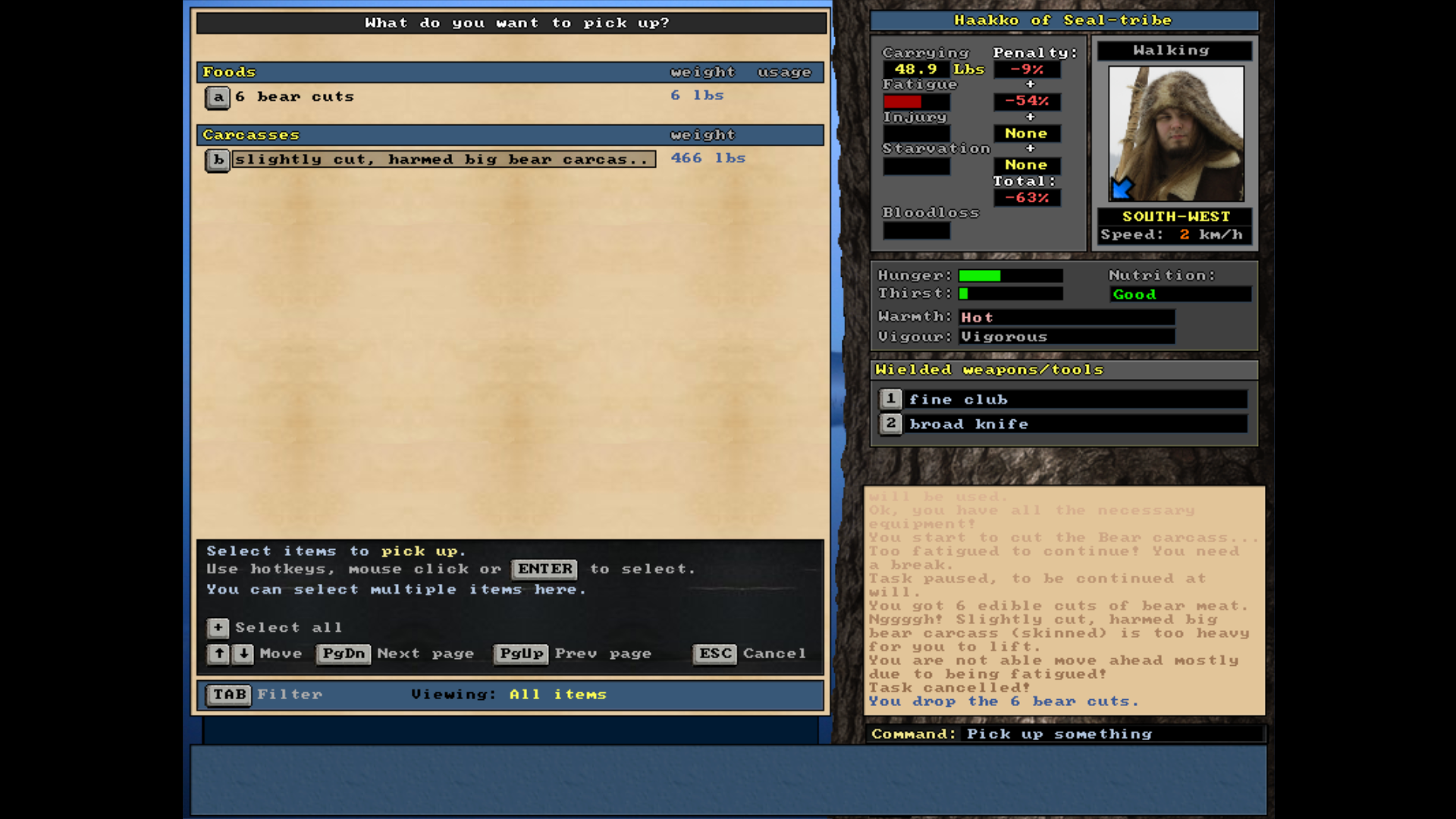This screenshot has height=819, width=1456.
Task: Select the big bear carcass entry
Action: tap(444, 159)
